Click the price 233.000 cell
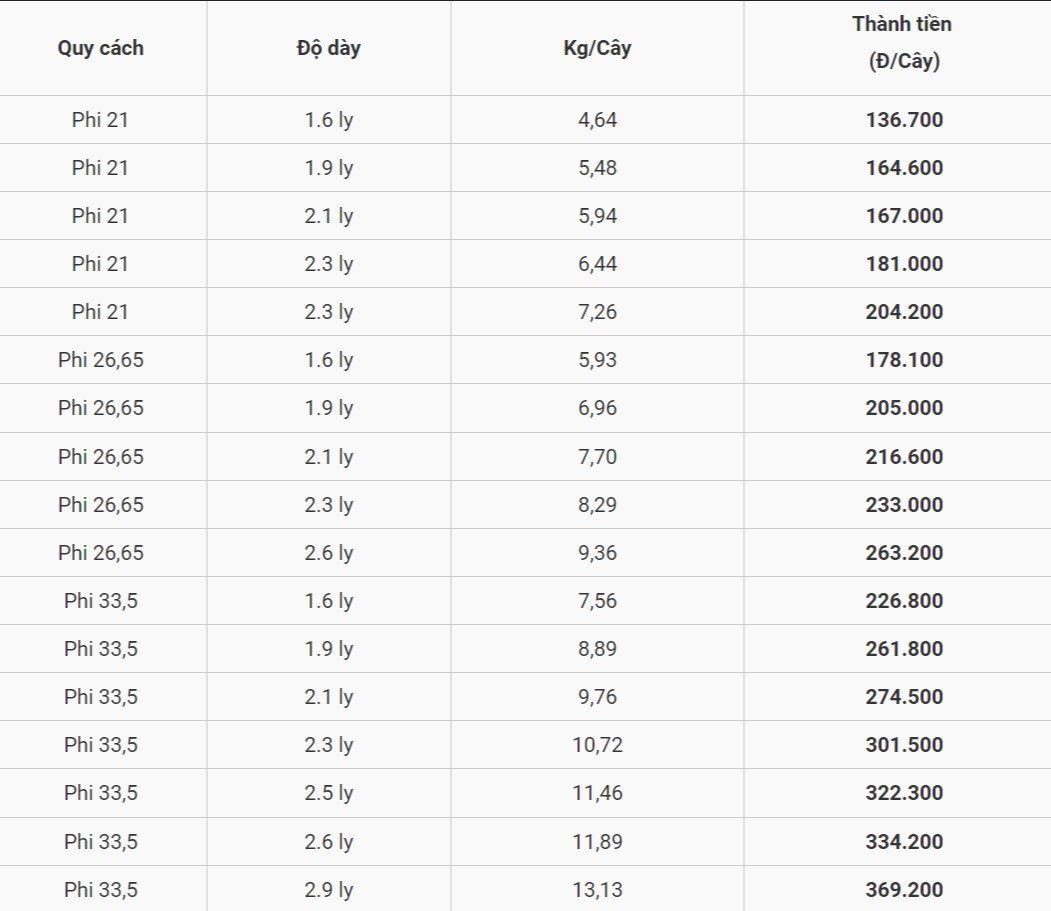This screenshot has height=911, width=1051. coord(904,505)
